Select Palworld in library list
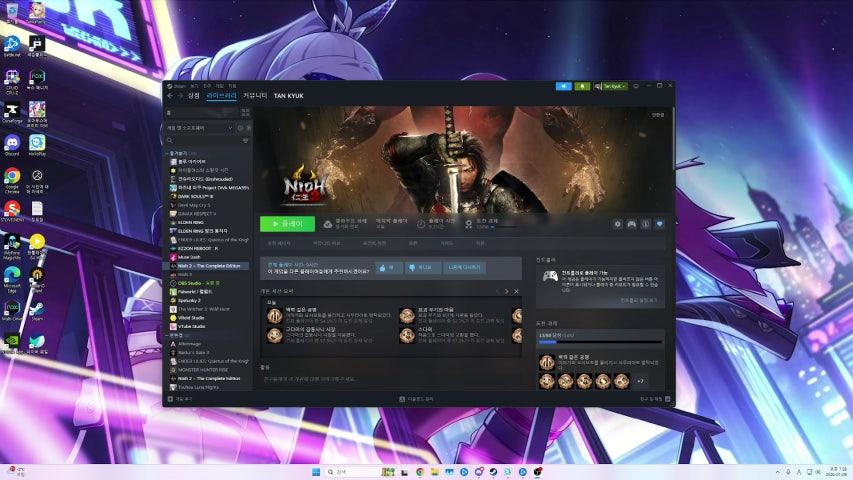This screenshot has height=480, width=853. coord(194,292)
